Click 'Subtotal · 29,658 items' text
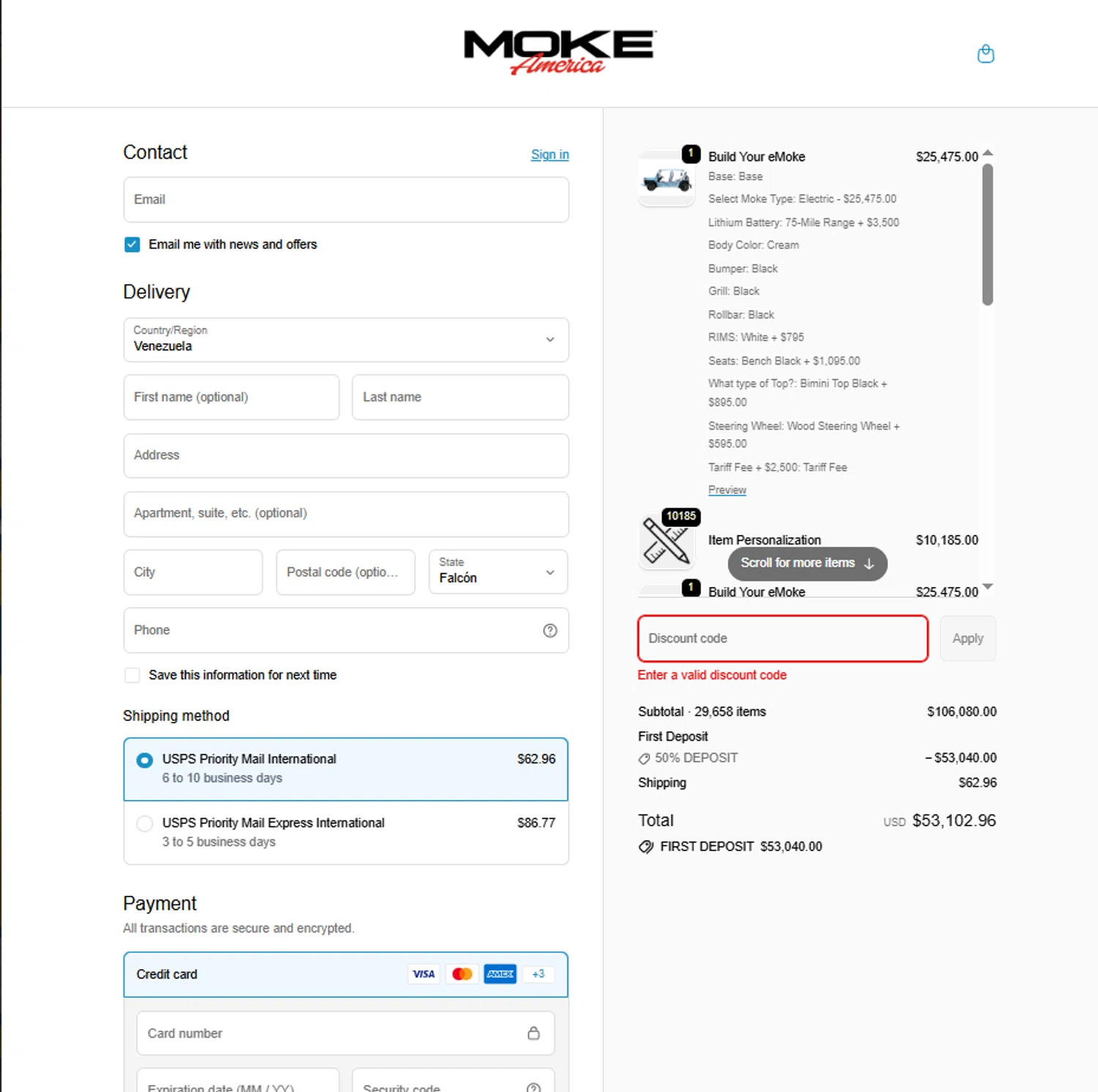Viewport: 1098px width, 1092px height. point(701,711)
